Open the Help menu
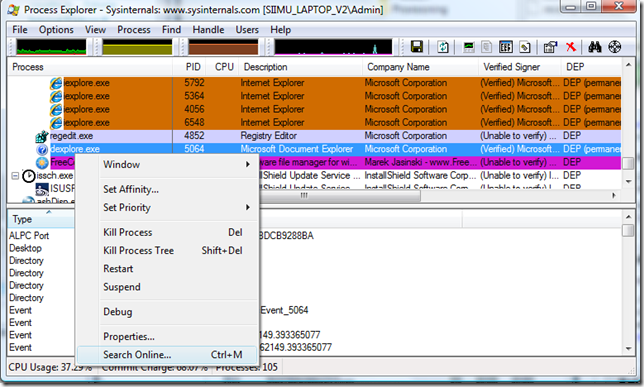 (x=281, y=30)
